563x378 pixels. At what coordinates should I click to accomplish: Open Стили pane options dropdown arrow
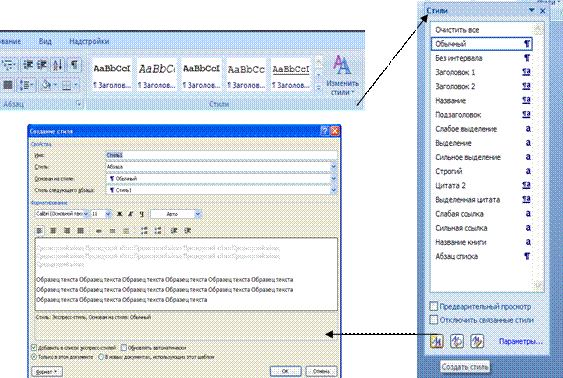point(532,10)
